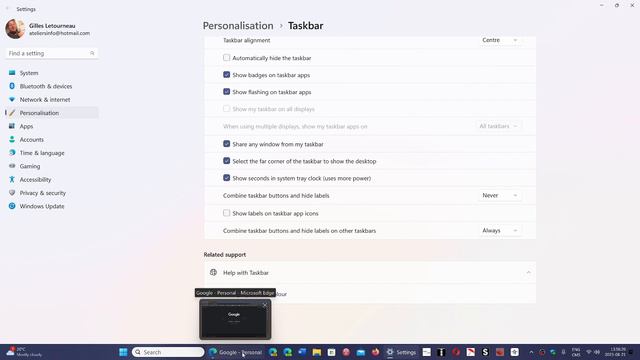
Task: Uncheck Share any window from my taskbar
Action: 227,144
